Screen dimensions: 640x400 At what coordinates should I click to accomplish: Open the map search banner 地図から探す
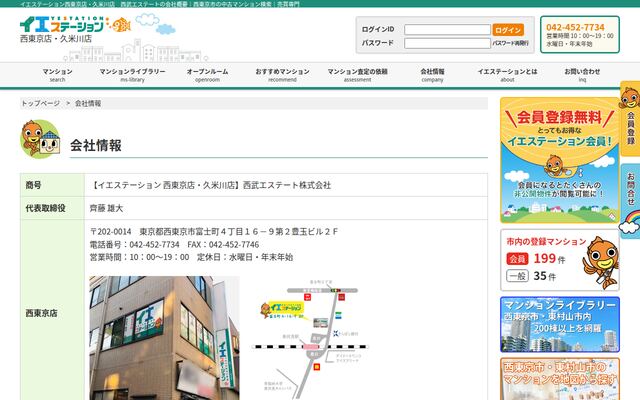click(x=560, y=379)
